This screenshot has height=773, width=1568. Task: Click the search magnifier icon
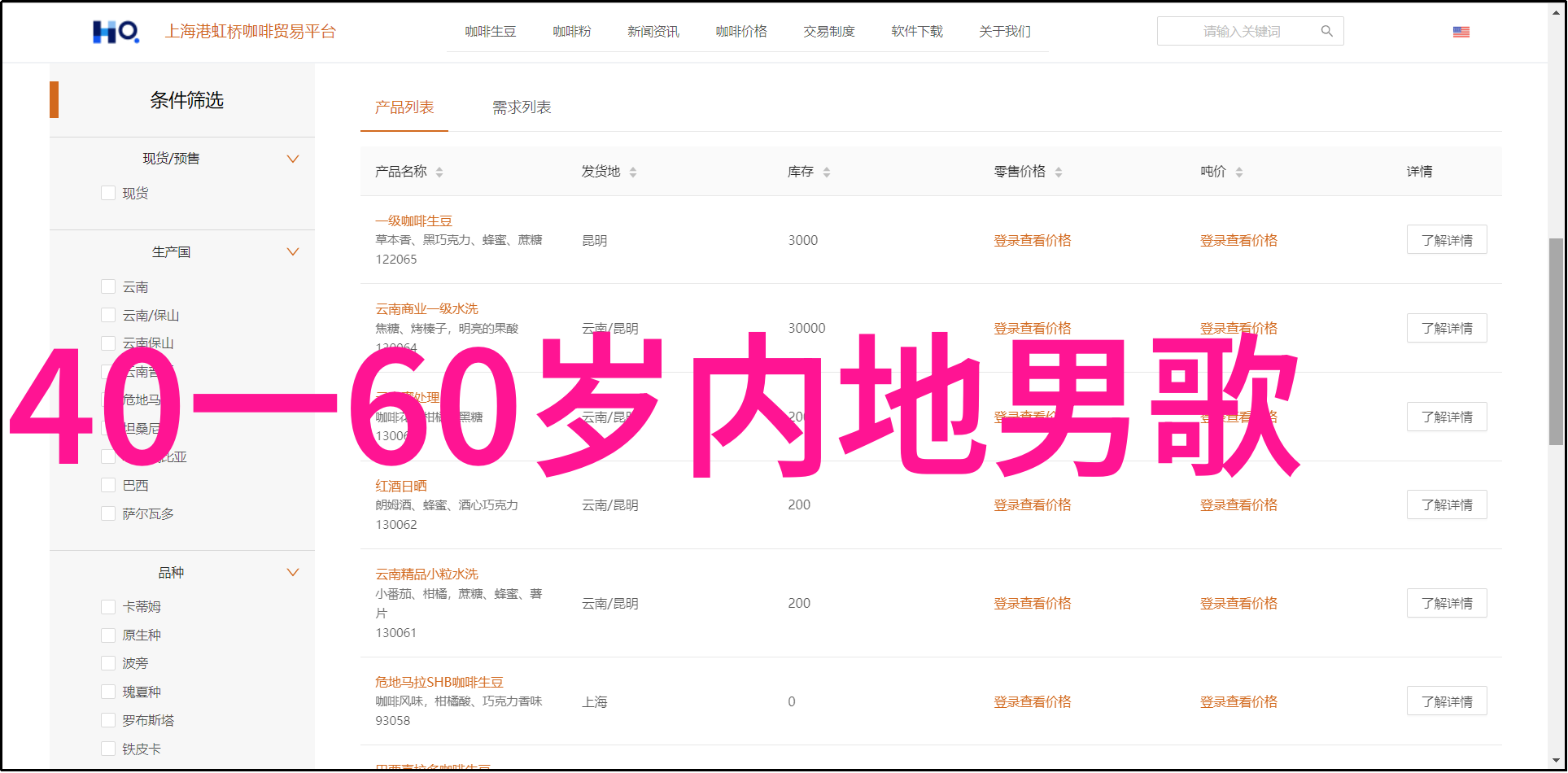pyautogui.click(x=1326, y=31)
